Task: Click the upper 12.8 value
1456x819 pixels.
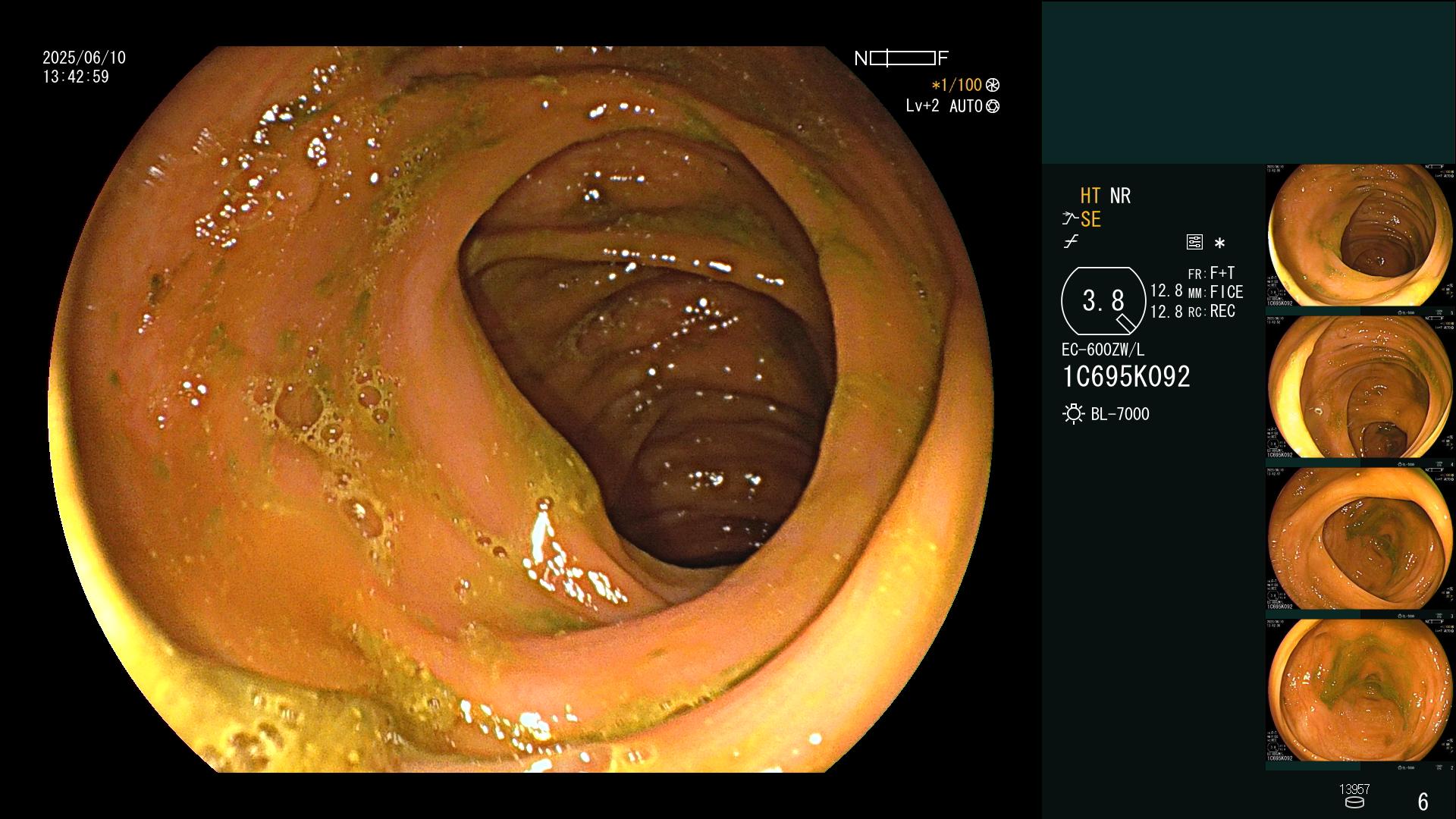Action: tap(1166, 291)
